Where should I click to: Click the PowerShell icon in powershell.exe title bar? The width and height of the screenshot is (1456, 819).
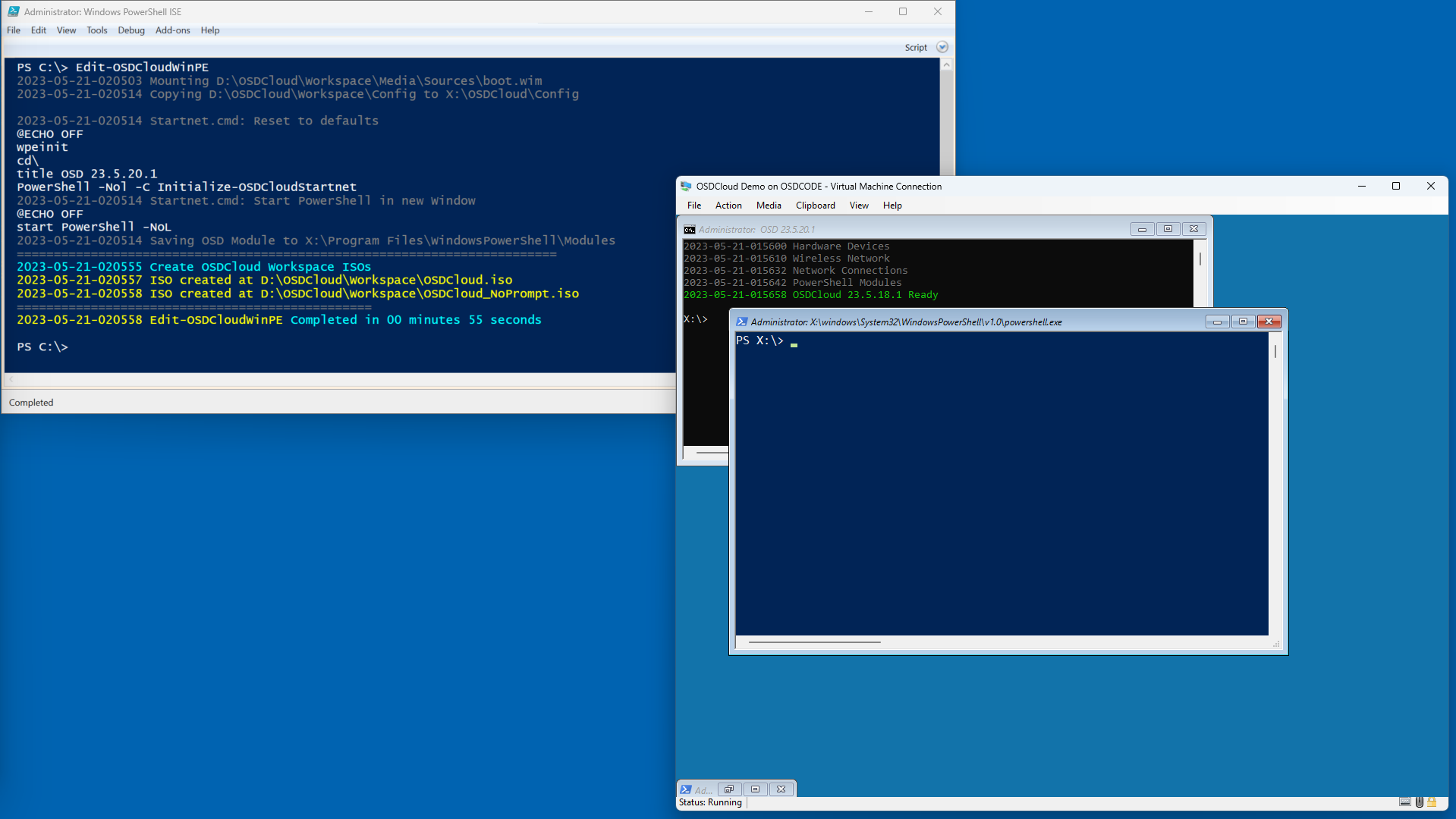click(741, 322)
